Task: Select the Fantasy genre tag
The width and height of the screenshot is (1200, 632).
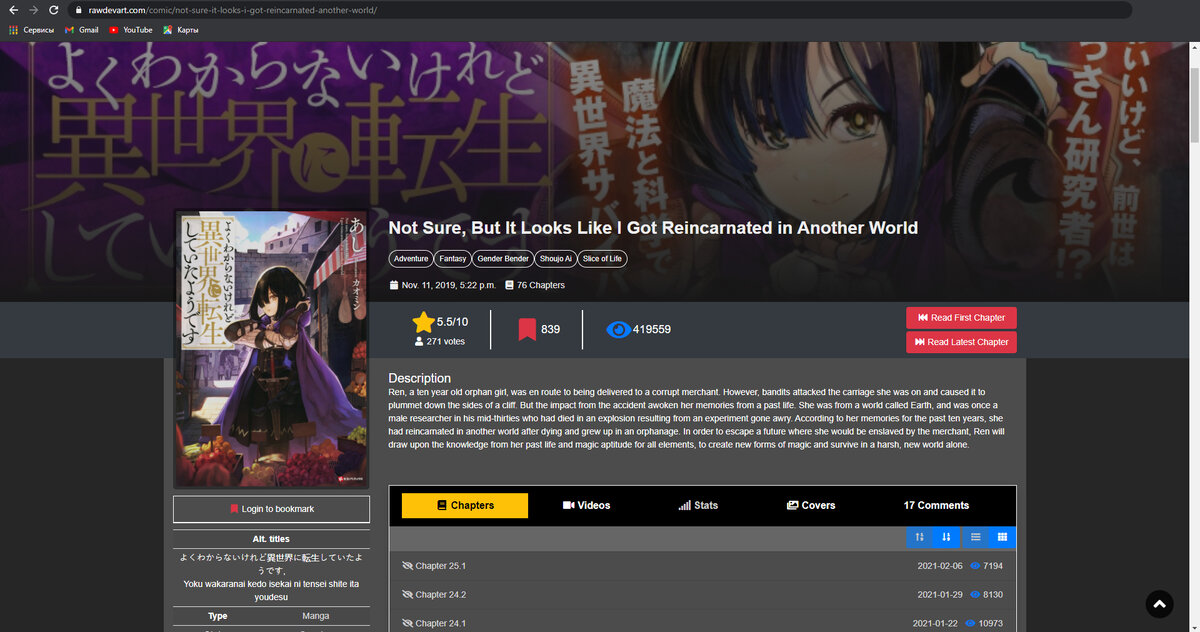Action: click(x=453, y=259)
